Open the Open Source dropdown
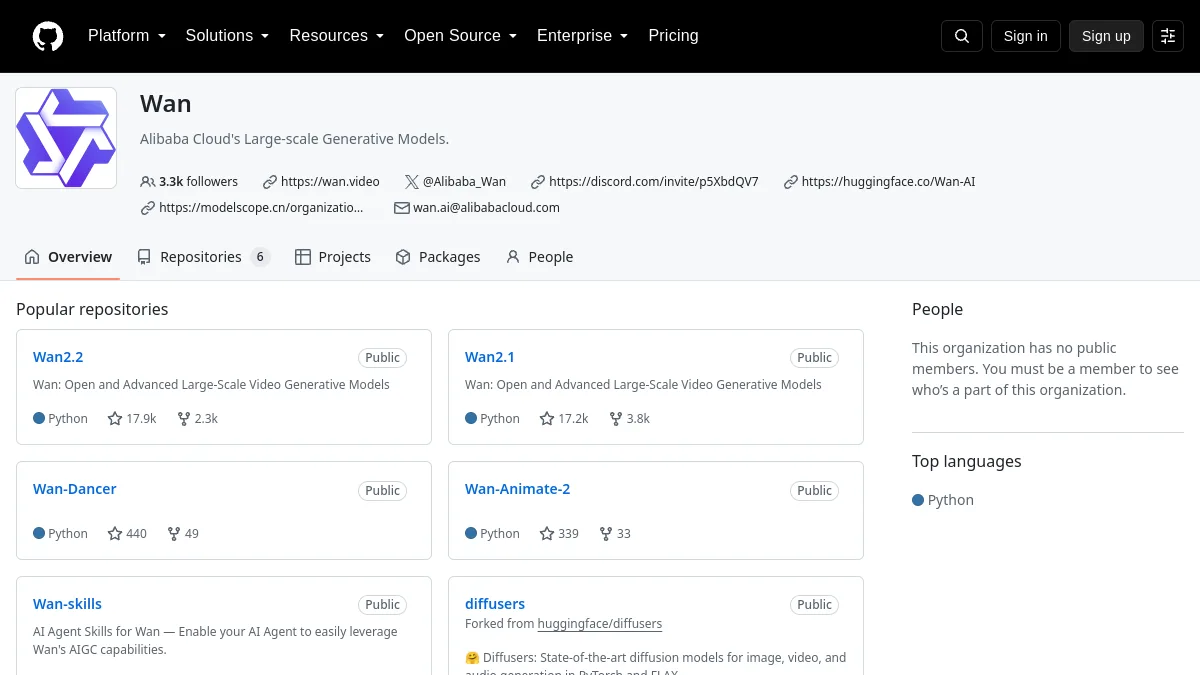1200x675 pixels. point(461,36)
